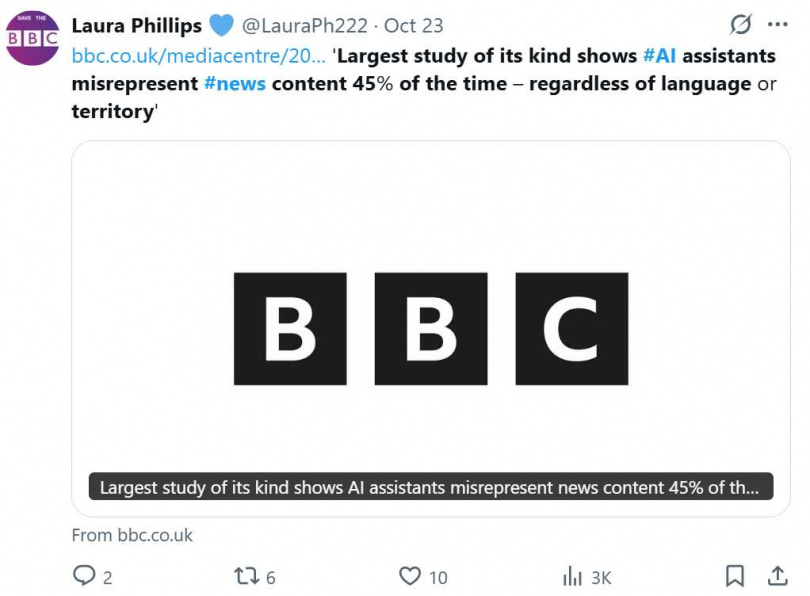Click the @LauraPh222 handle
810x596 pixels.
click(302, 25)
